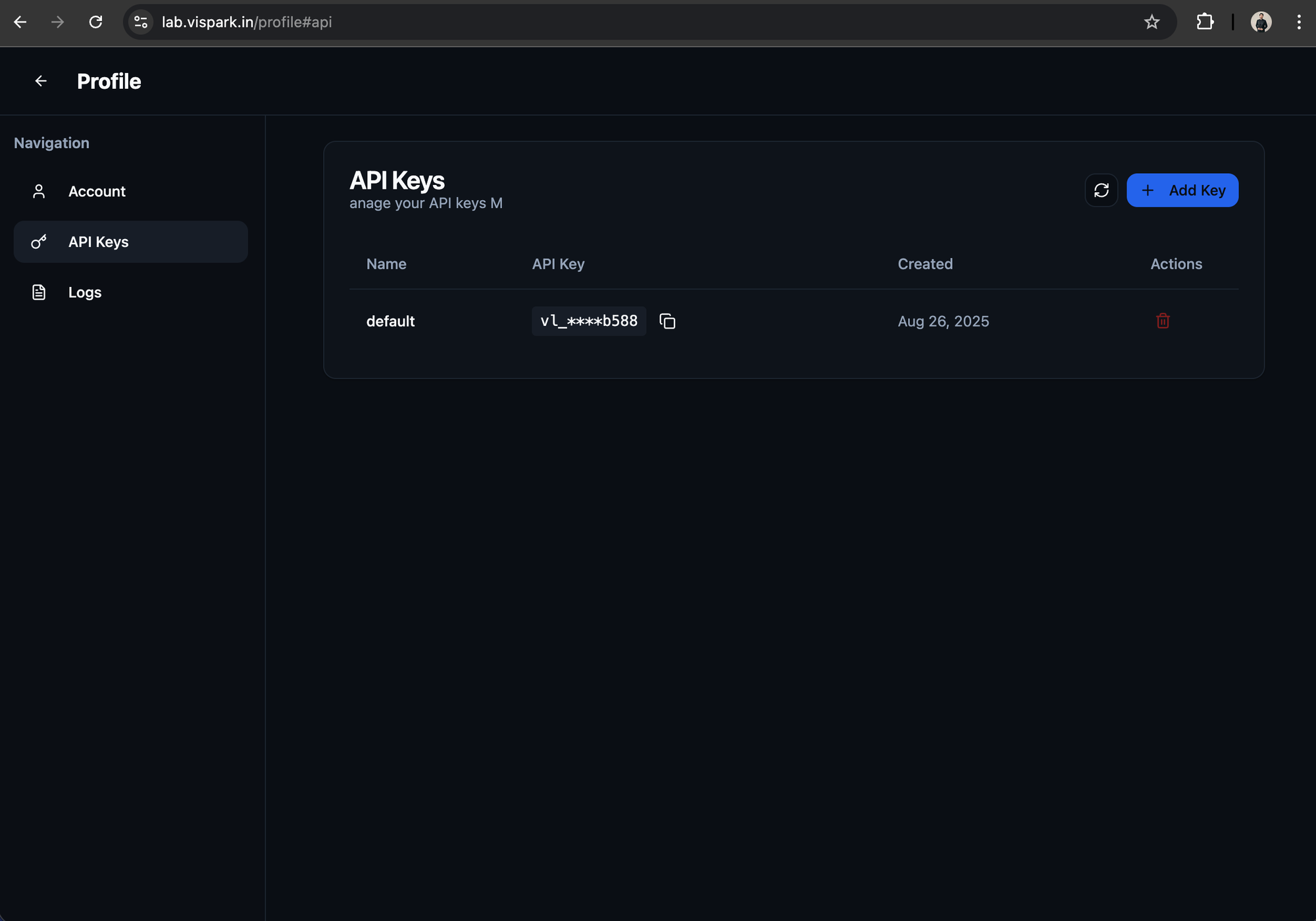Click the Logs document icon
This screenshot has height=921, width=1316.
pyautogui.click(x=39, y=292)
